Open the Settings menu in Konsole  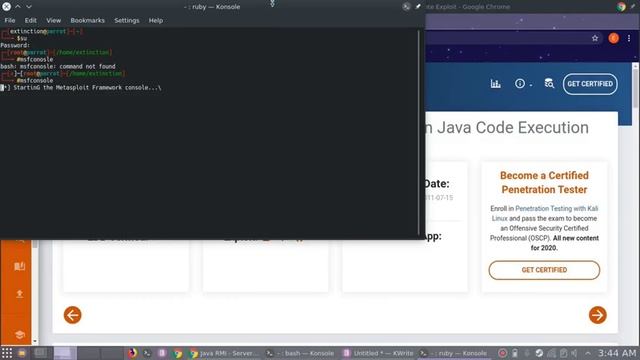tap(127, 20)
